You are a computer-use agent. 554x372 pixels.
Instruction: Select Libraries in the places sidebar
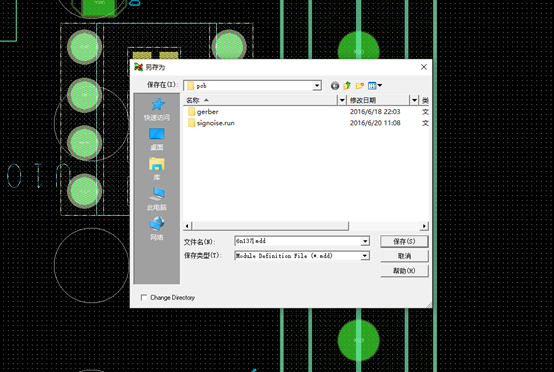pos(157,169)
